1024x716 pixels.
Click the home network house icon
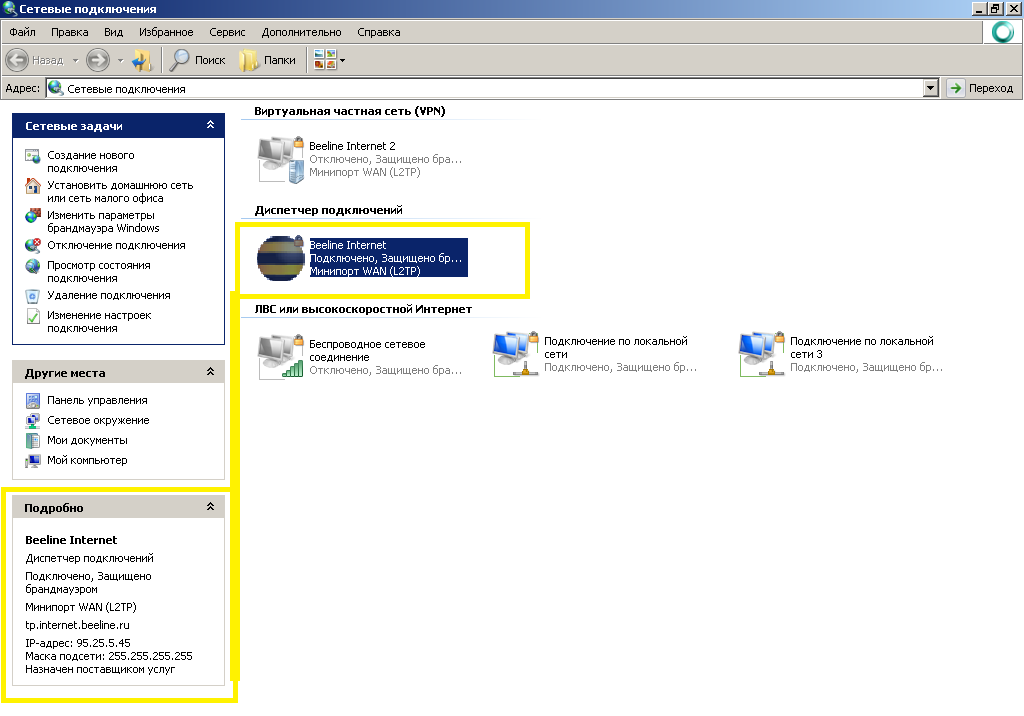click(33, 186)
